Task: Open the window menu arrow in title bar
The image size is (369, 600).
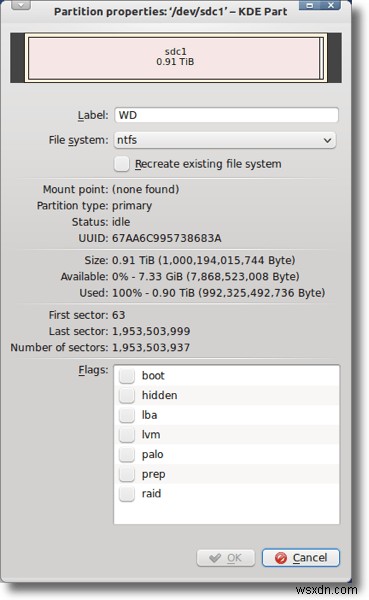Action: pyautogui.click(x=21, y=5)
